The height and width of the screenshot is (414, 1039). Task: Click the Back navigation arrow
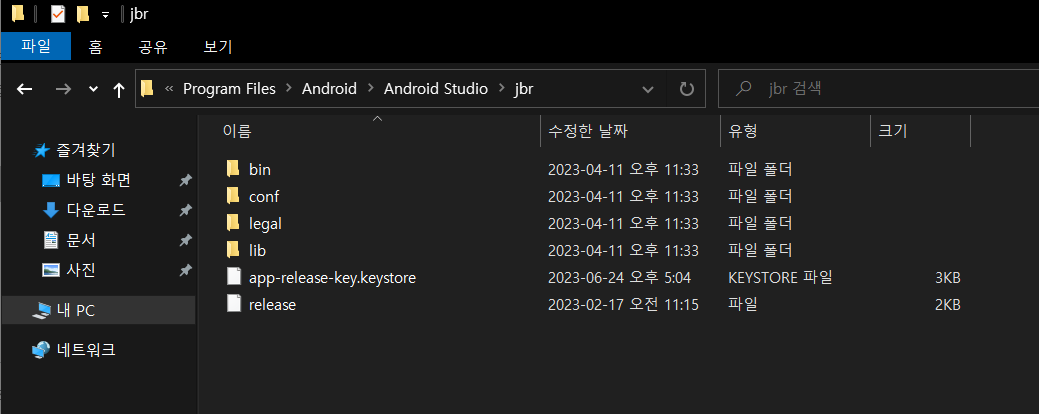pos(25,89)
